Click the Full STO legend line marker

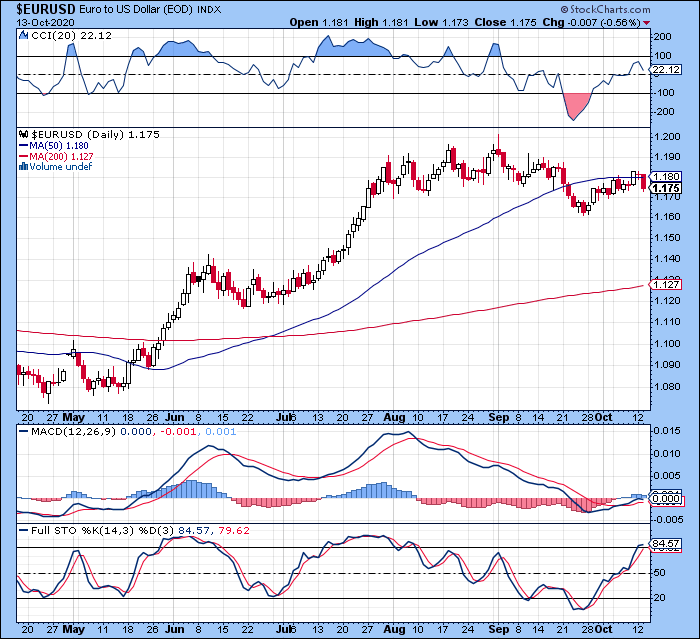pos(23,530)
